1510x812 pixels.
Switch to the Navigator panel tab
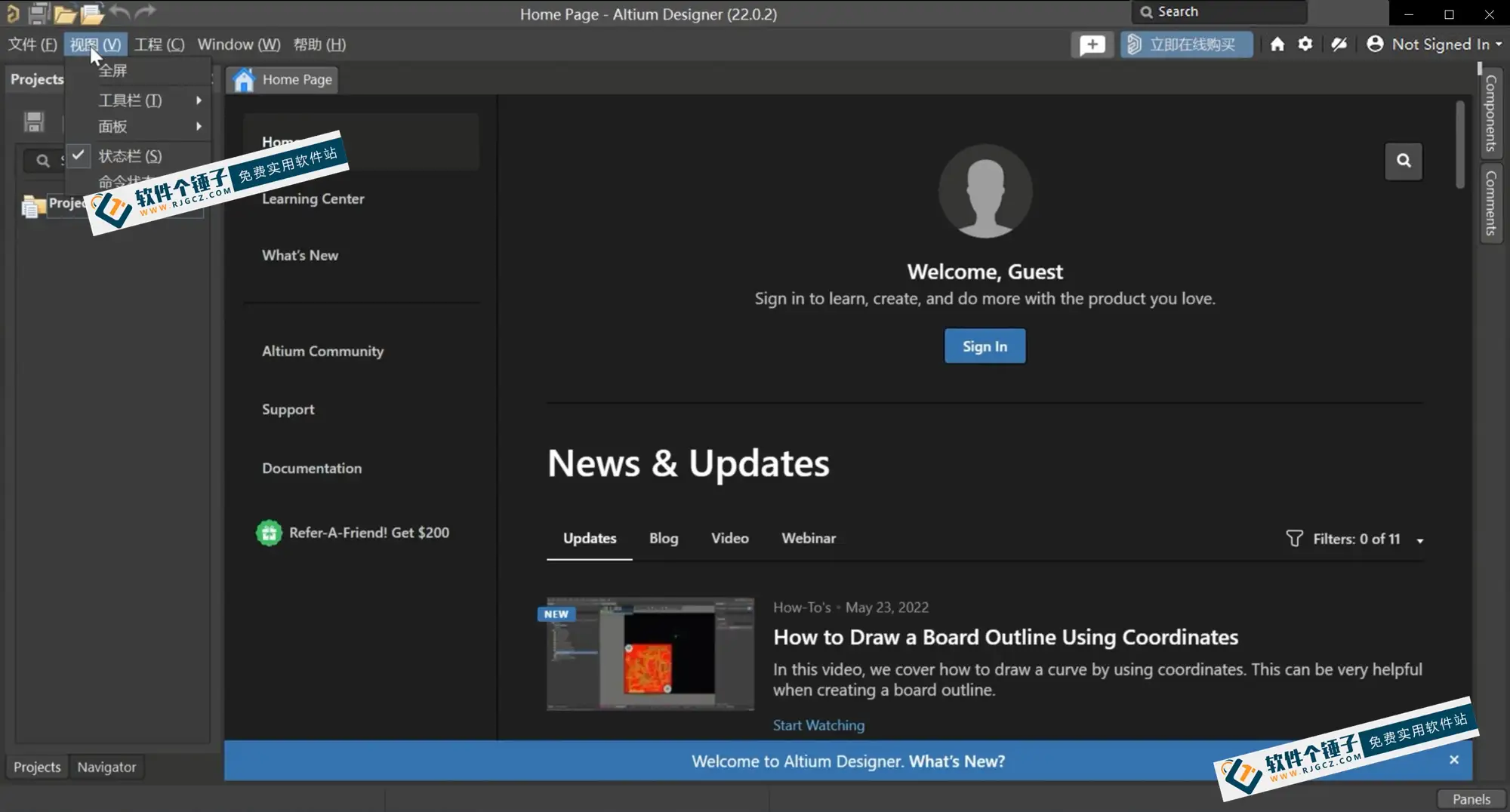[106, 767]
